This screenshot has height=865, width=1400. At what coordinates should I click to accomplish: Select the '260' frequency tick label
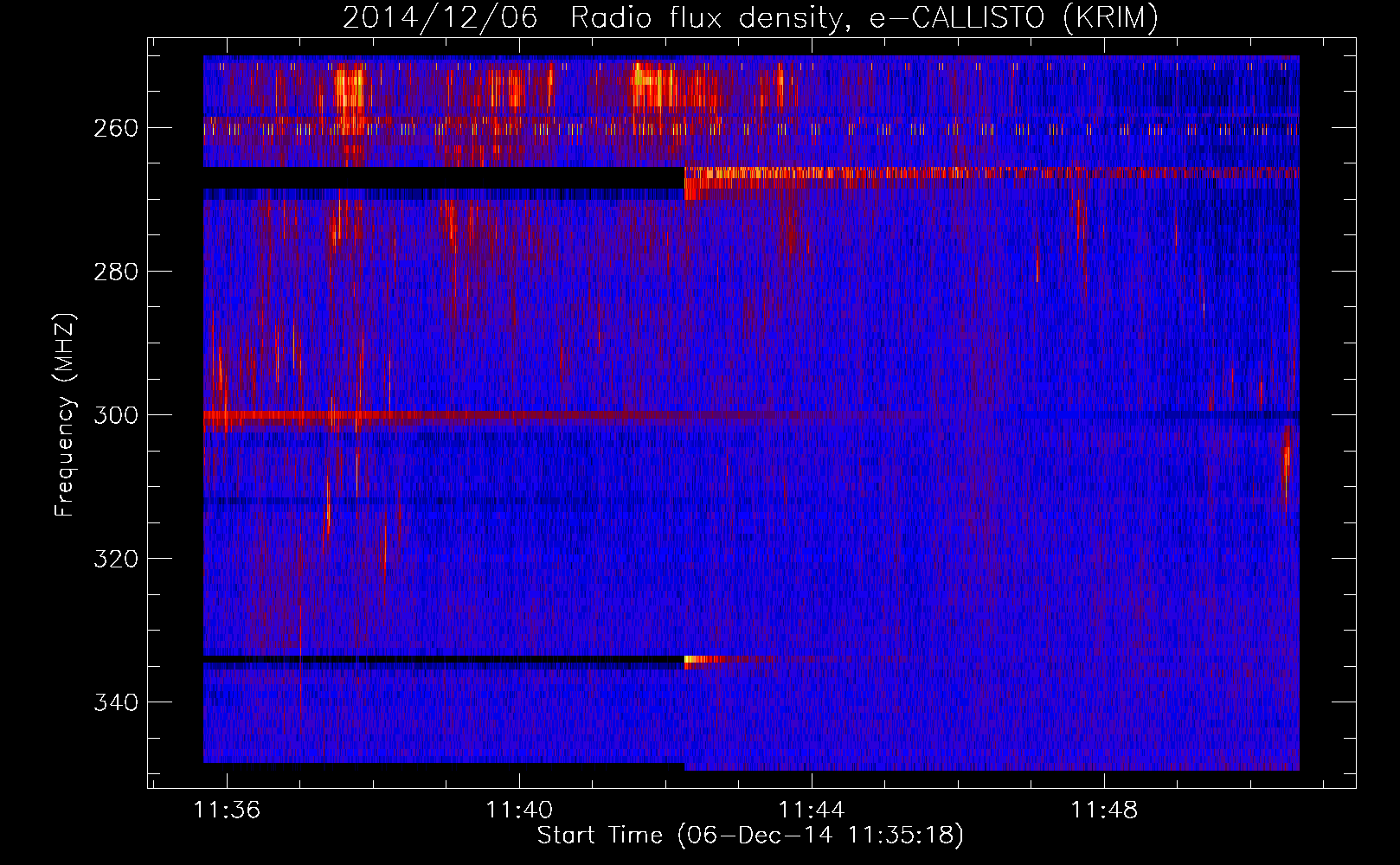116,128
